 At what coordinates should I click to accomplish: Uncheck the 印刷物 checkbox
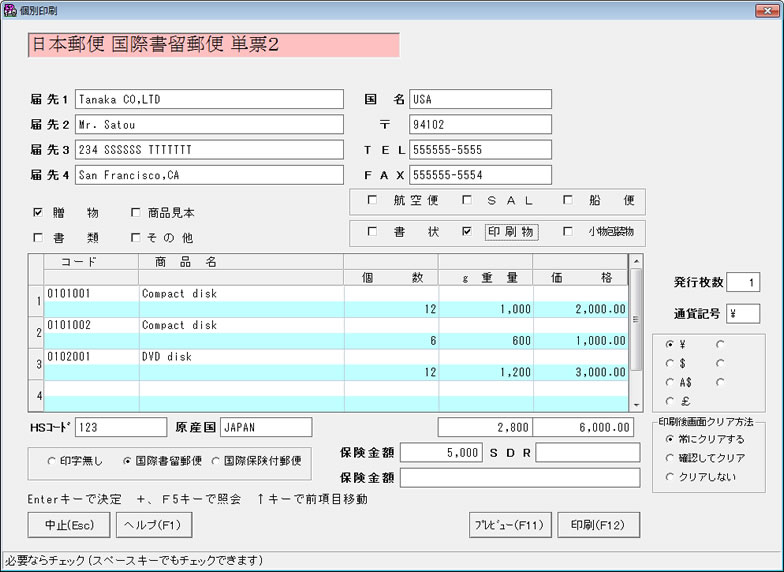click(467, 232)
